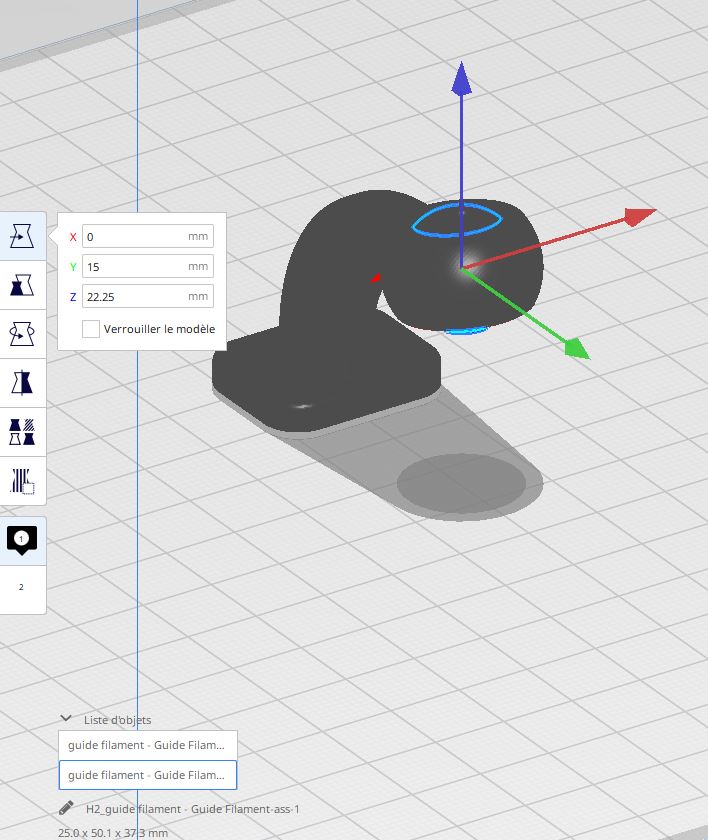708x840 pixels.
Task: Focus the Y position field showing 15
Action: [x=134, y=267]
